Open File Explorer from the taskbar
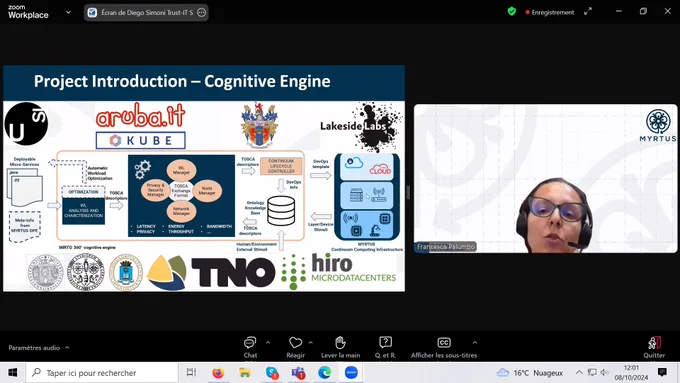The width and height of the screenshot is (680, 383). (x=245, y=373)
